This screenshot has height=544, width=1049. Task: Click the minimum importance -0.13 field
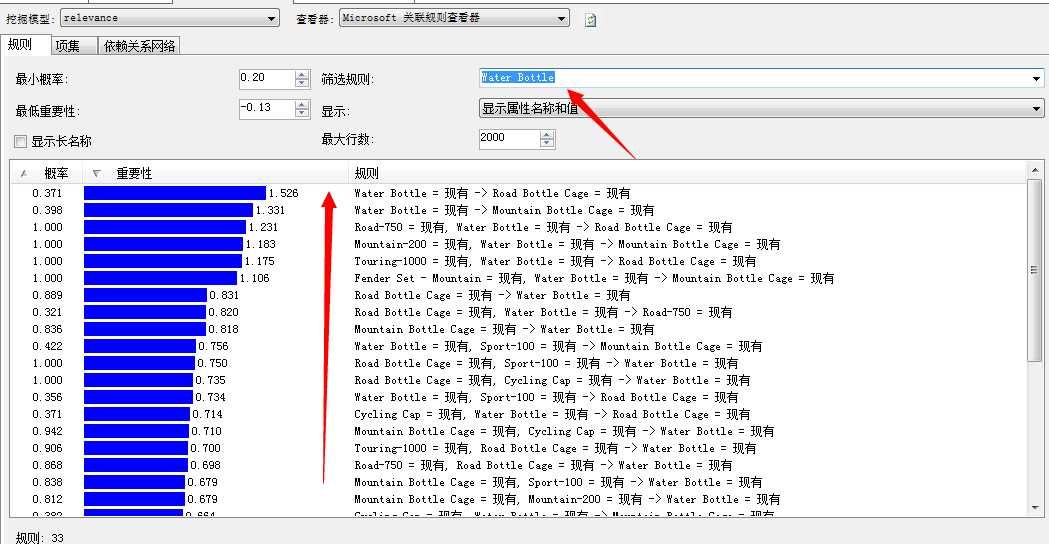(x=267, y=108)
